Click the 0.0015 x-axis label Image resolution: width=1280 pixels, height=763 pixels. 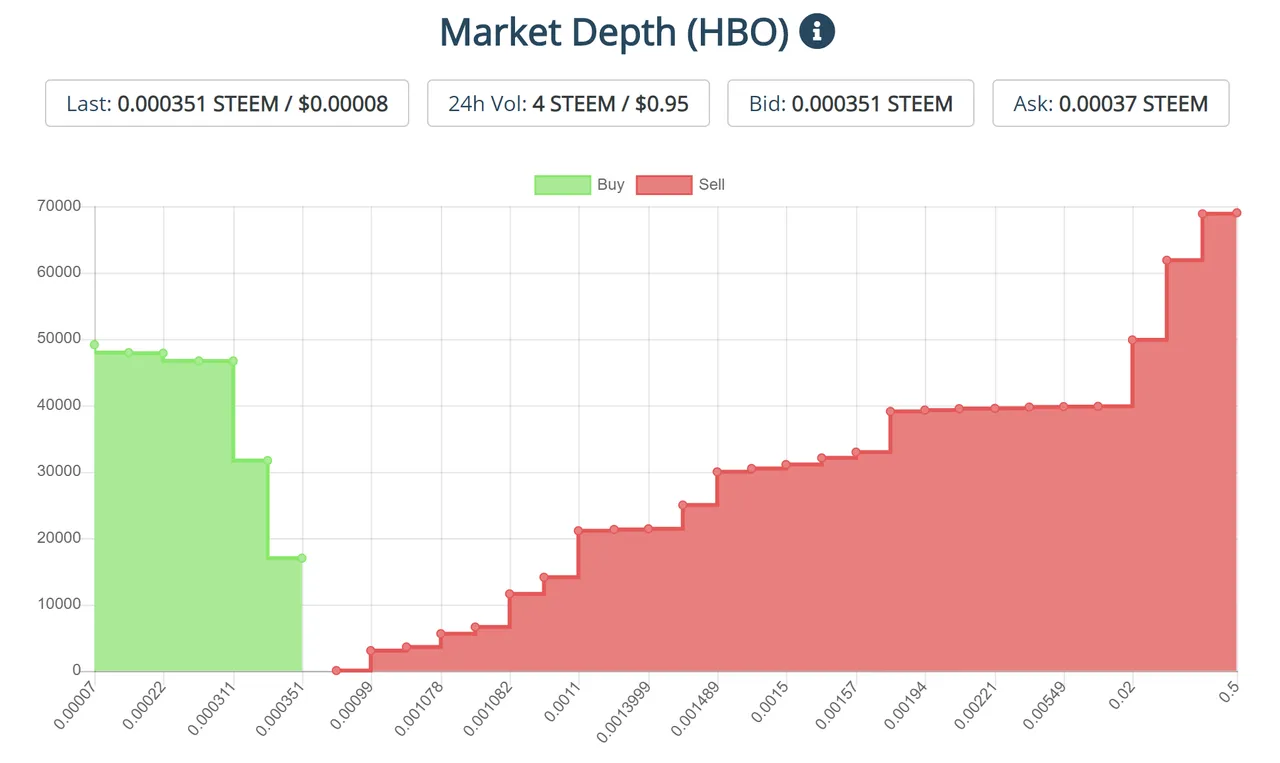(x=769, y=700)
